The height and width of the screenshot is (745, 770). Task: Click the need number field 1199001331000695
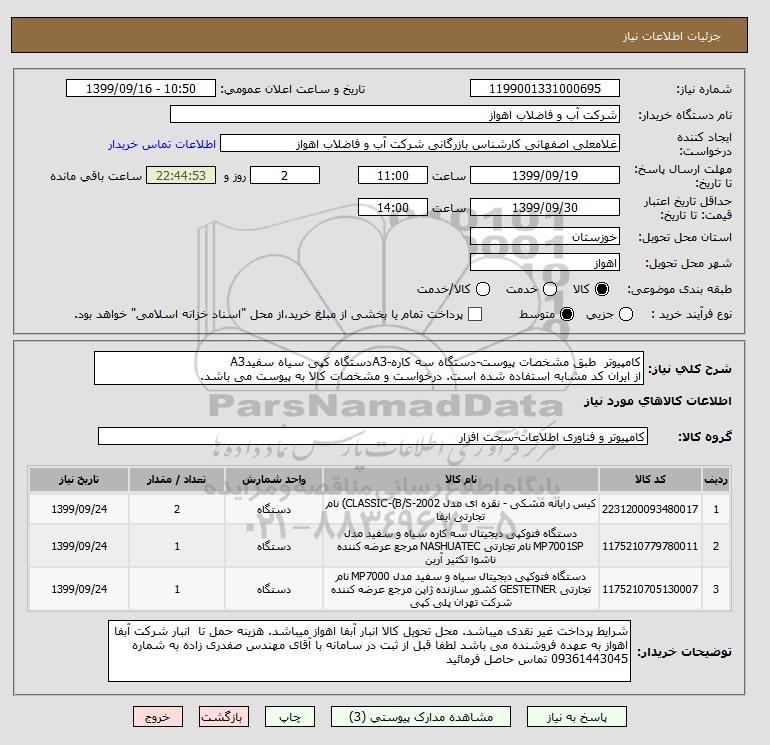pos(545,88)
